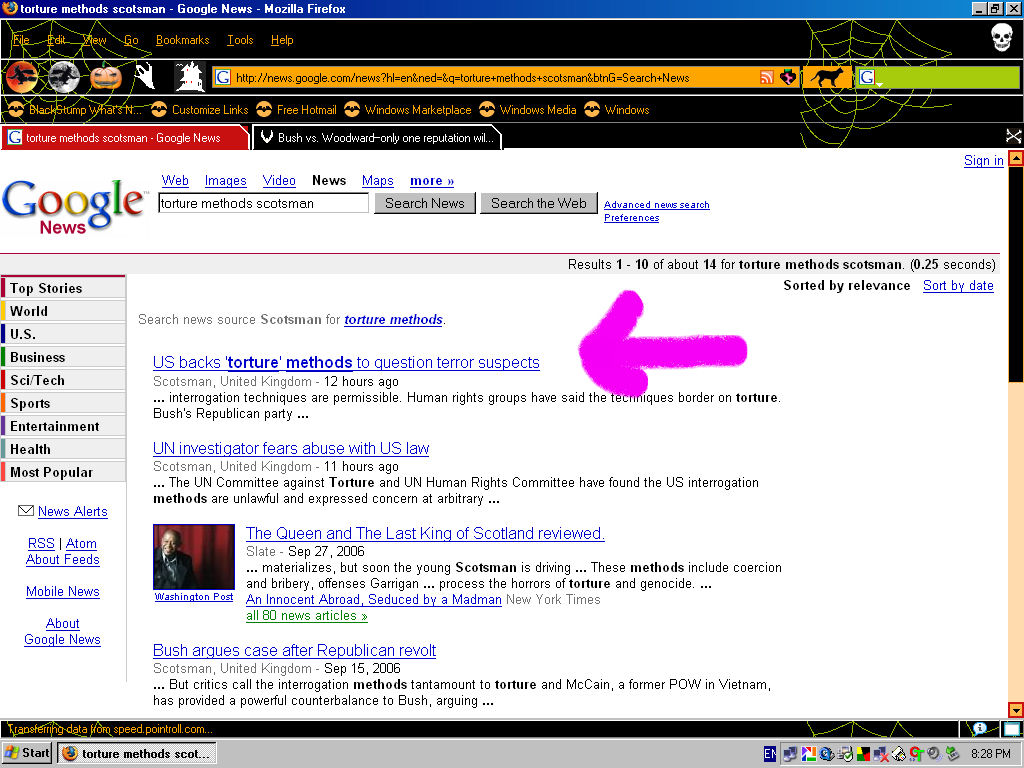Select Entertainment news section
Screen dimensions: 1024x768
(63, 426)
